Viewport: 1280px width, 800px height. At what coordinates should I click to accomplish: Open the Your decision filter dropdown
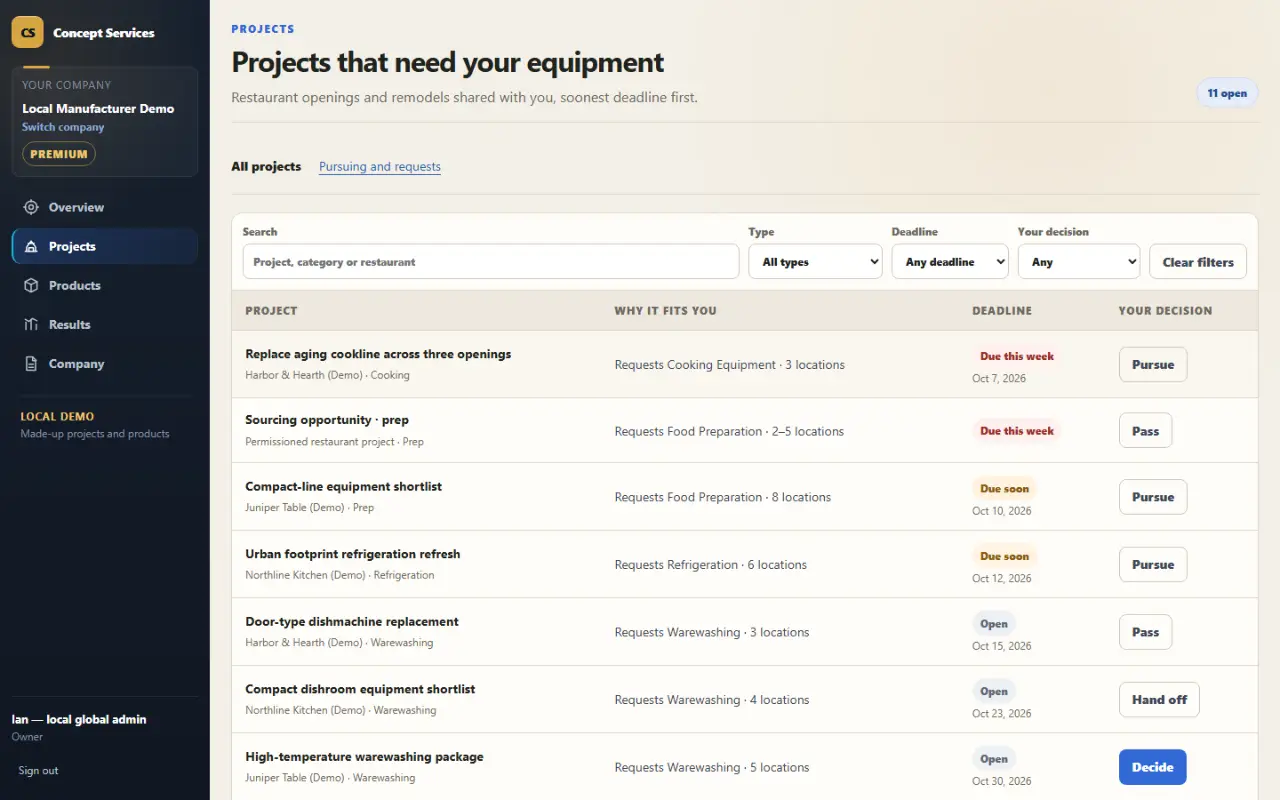pyautogui.click(x=1079, y=262)
